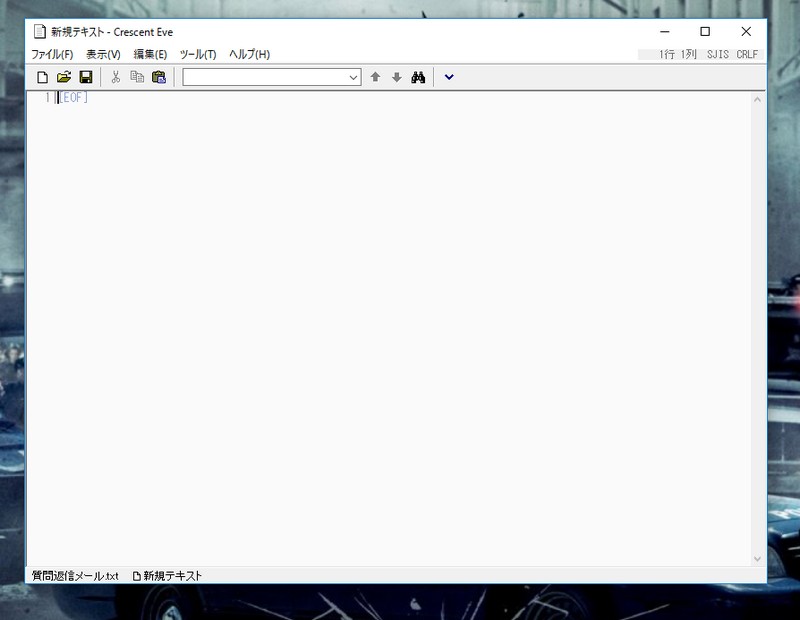Click the search next down arrow
The image size is (800, 620).
(396, 77)
